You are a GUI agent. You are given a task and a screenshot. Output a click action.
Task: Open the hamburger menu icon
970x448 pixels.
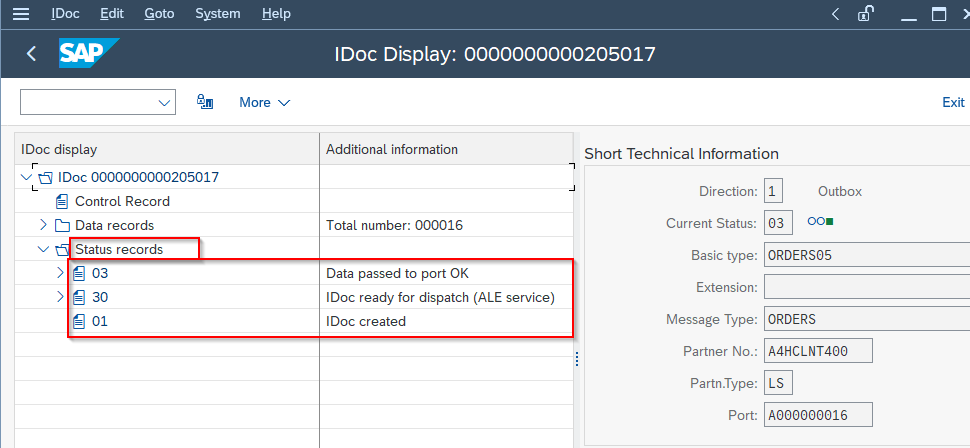coord(20,14)
